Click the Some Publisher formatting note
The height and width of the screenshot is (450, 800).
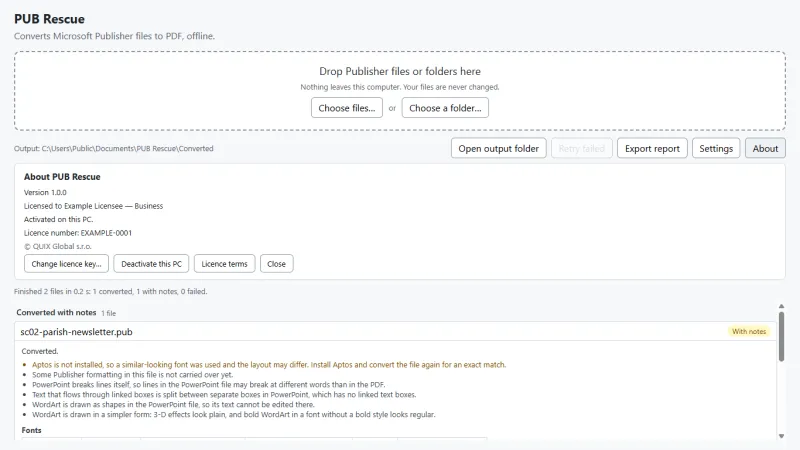click(132, 374)
